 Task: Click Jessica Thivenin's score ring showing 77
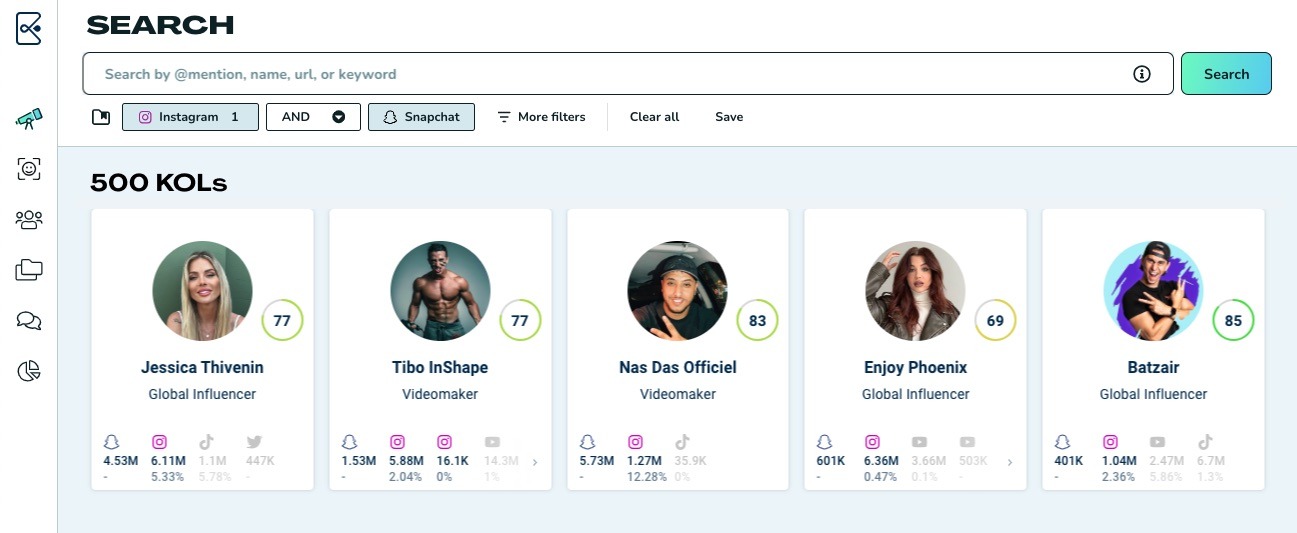click(282, 320)
